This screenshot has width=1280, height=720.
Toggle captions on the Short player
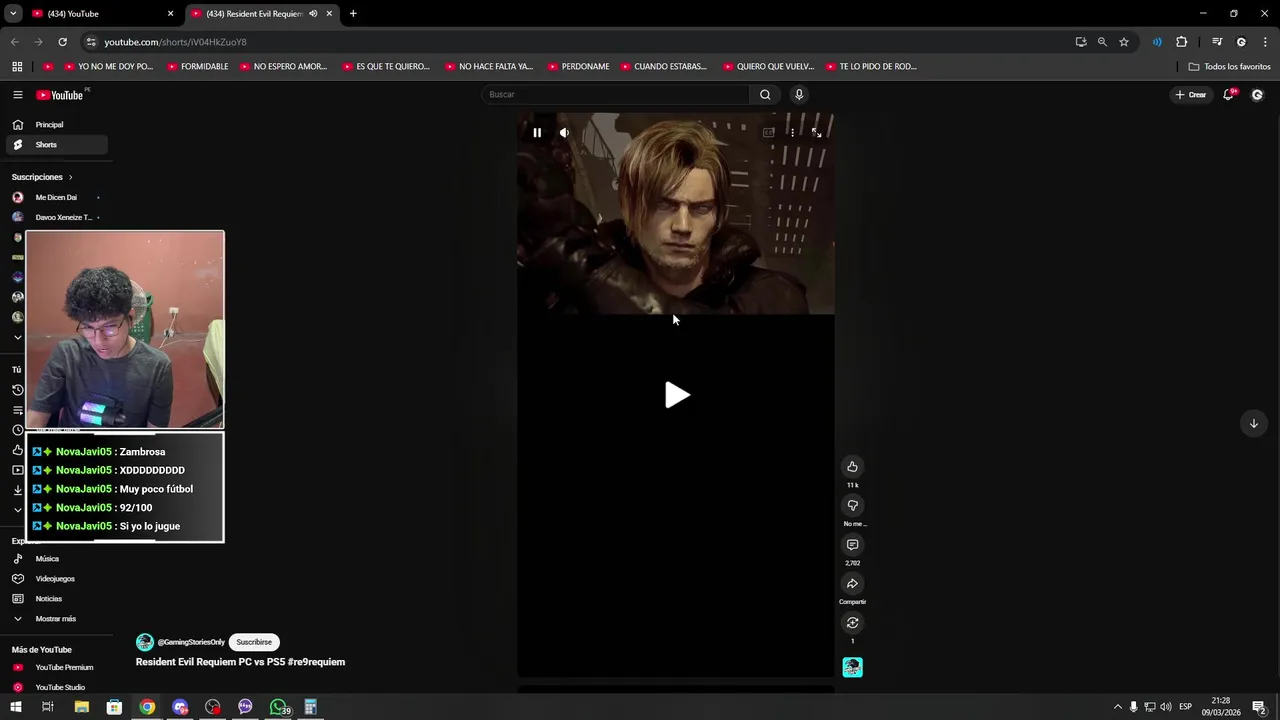(768, 132)
